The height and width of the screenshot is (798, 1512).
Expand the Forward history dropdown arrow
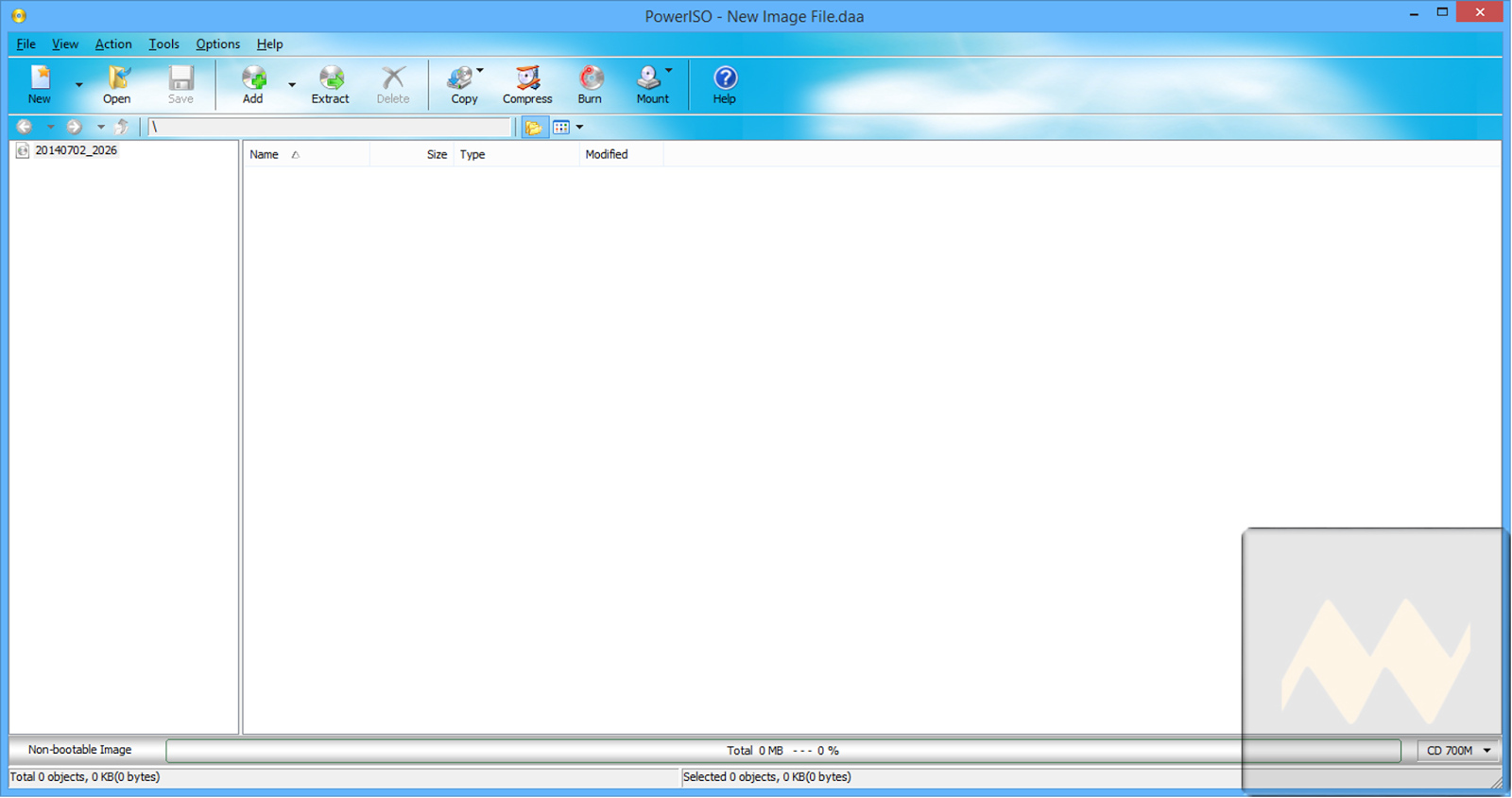point(100,127)
